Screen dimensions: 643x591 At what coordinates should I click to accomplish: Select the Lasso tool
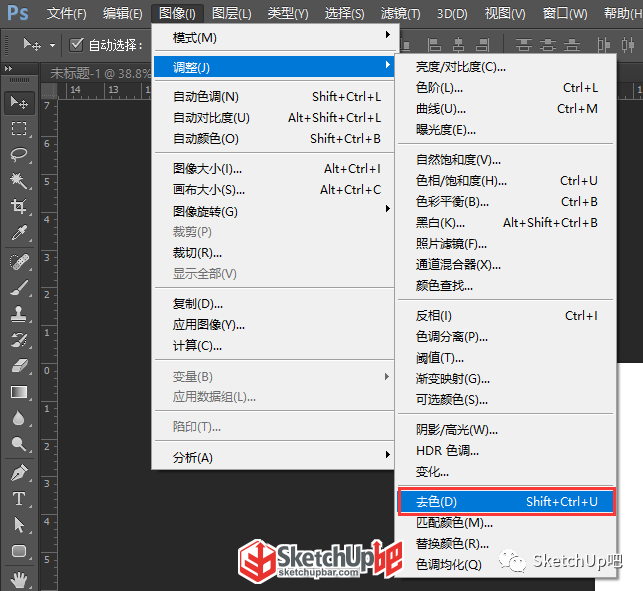tap(19, 154)
